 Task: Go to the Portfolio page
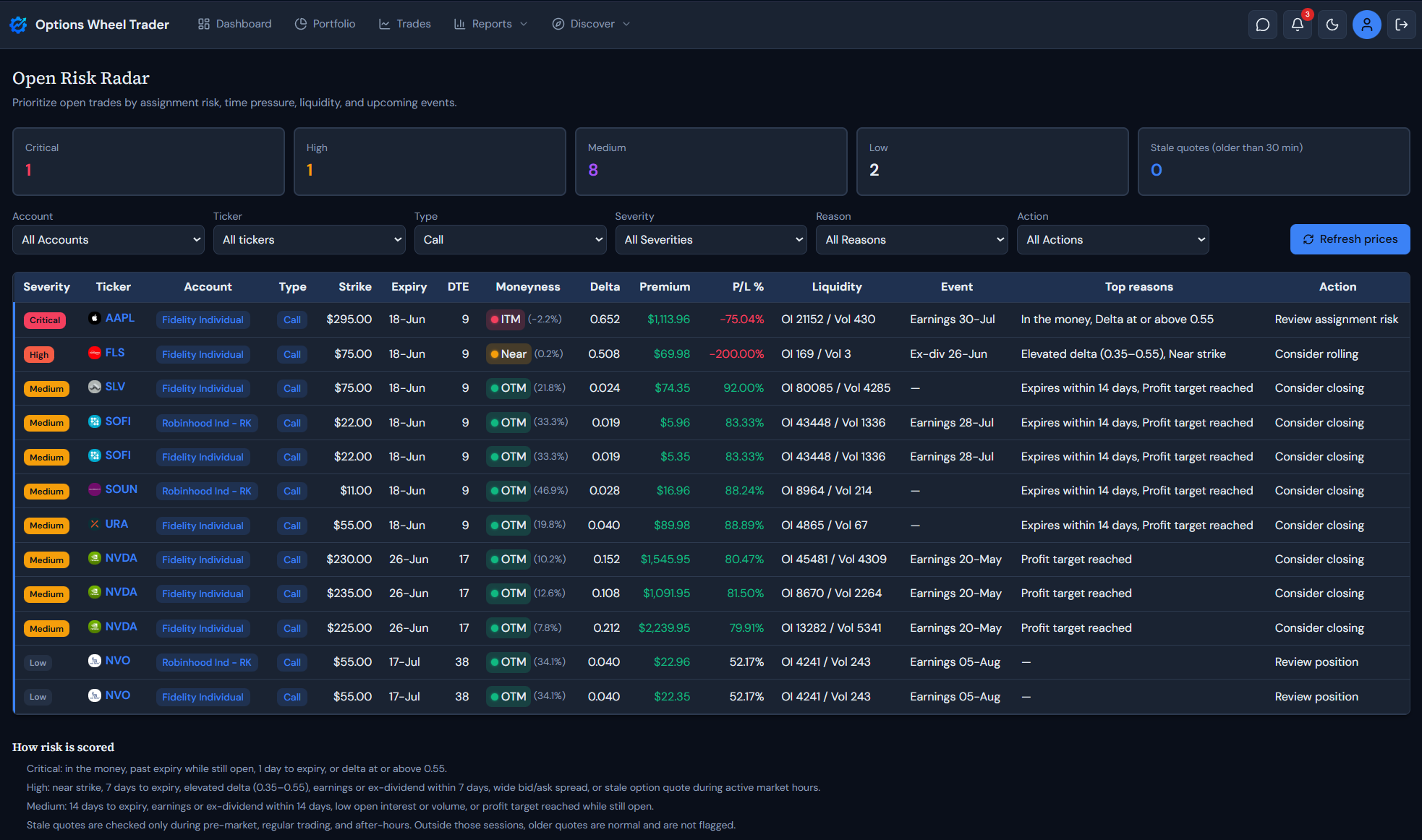(325, 24)
